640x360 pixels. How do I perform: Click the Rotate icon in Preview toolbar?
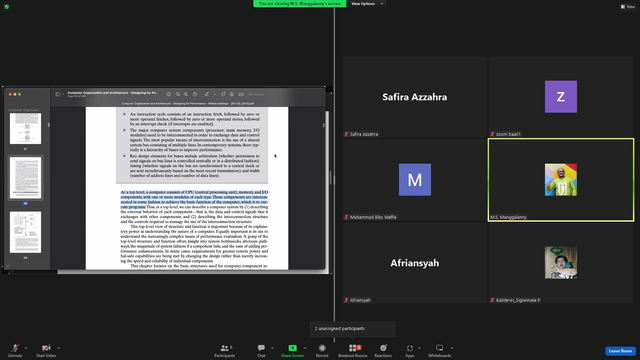click(223, 94)
